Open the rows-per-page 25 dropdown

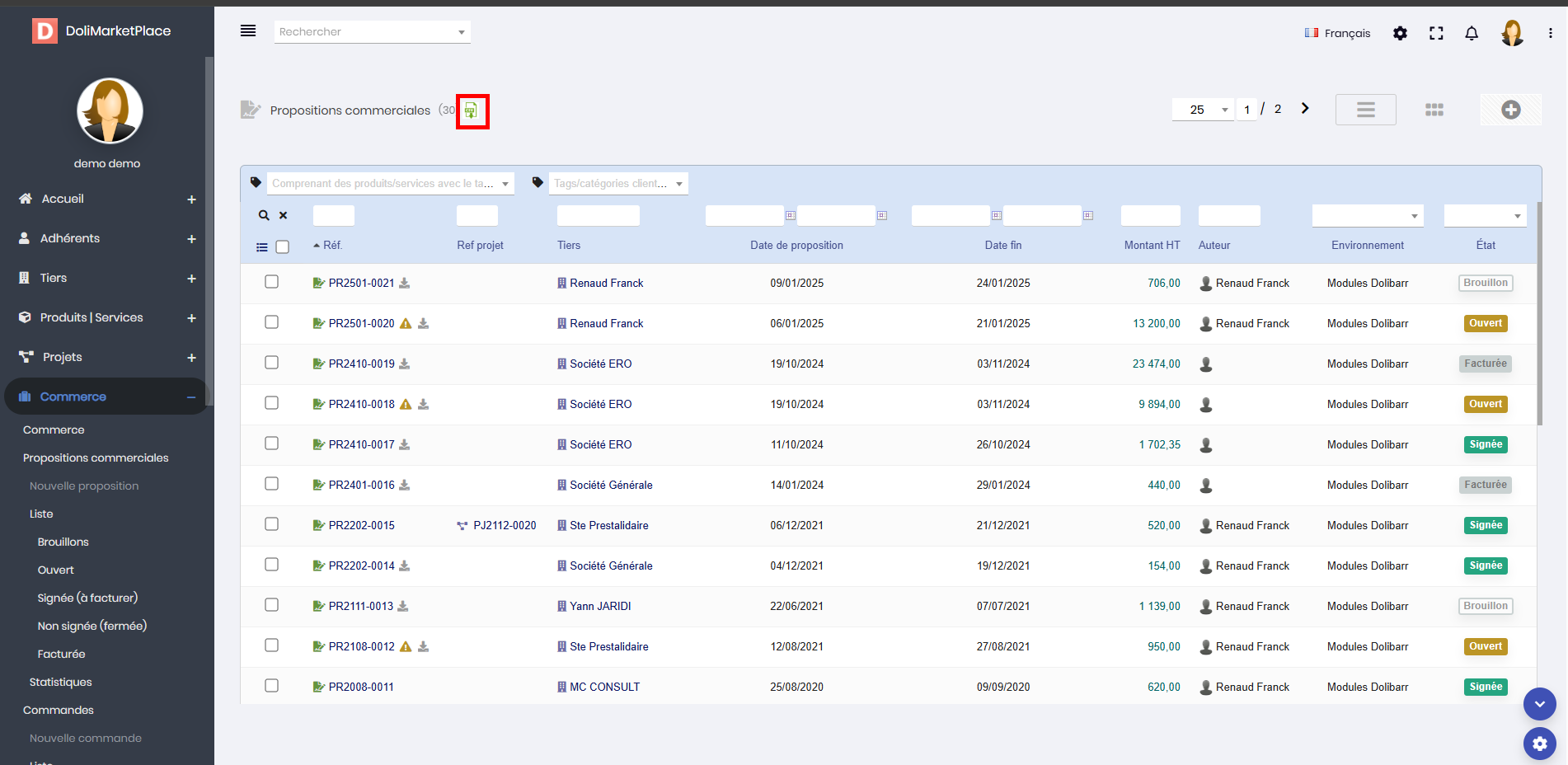[1203, 110]
